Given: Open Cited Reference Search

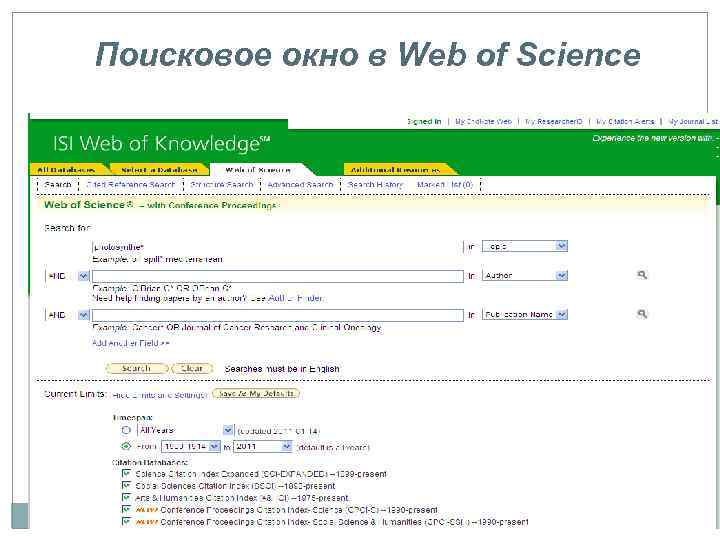Looking at the screenshot, I should point(131,185).
